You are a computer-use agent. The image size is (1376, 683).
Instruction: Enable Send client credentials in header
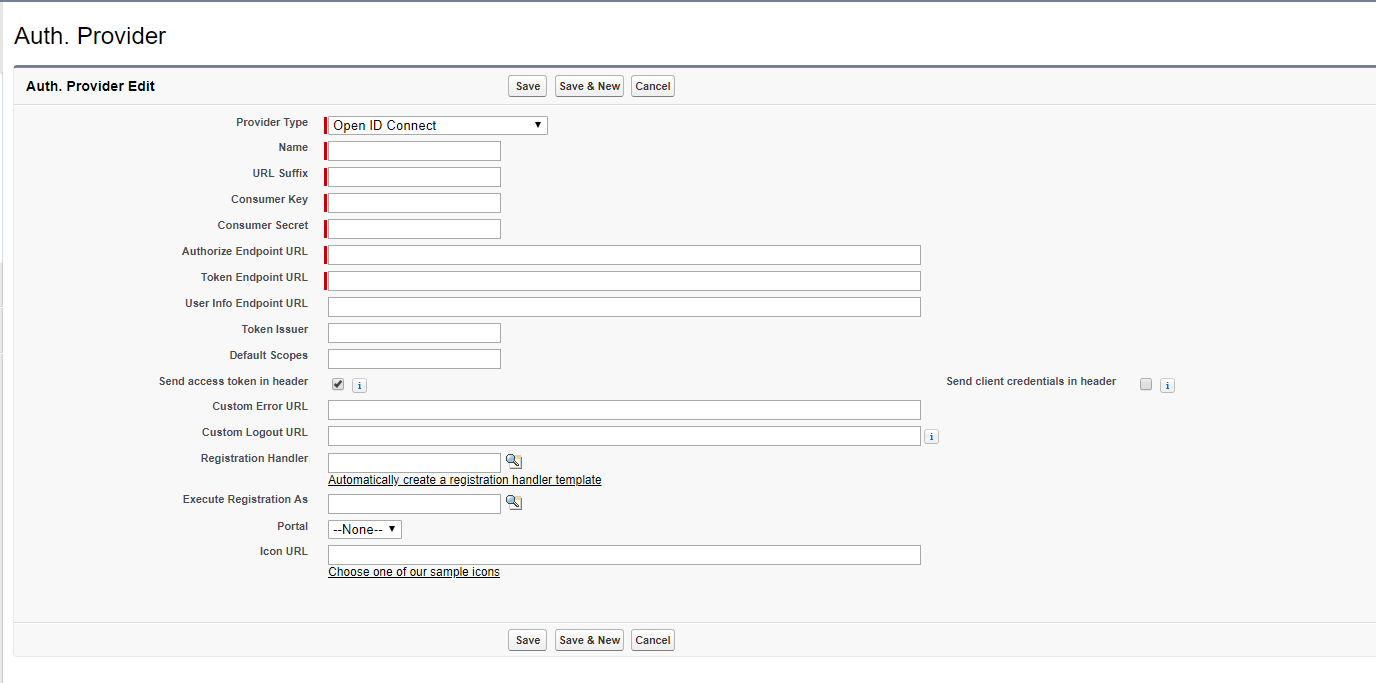(x=1145, y=384)
